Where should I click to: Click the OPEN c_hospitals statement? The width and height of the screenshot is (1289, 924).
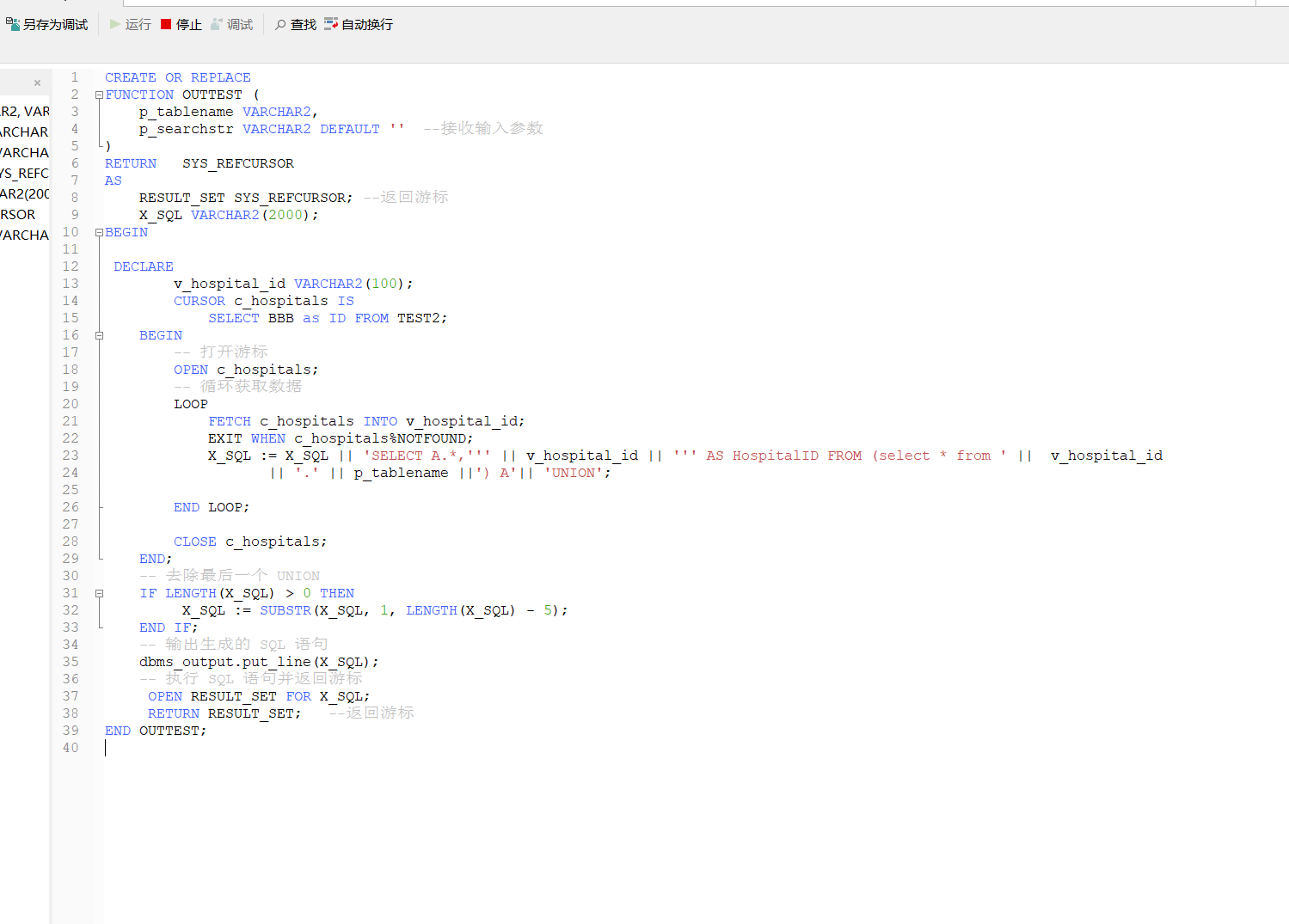tap(246, 370)
